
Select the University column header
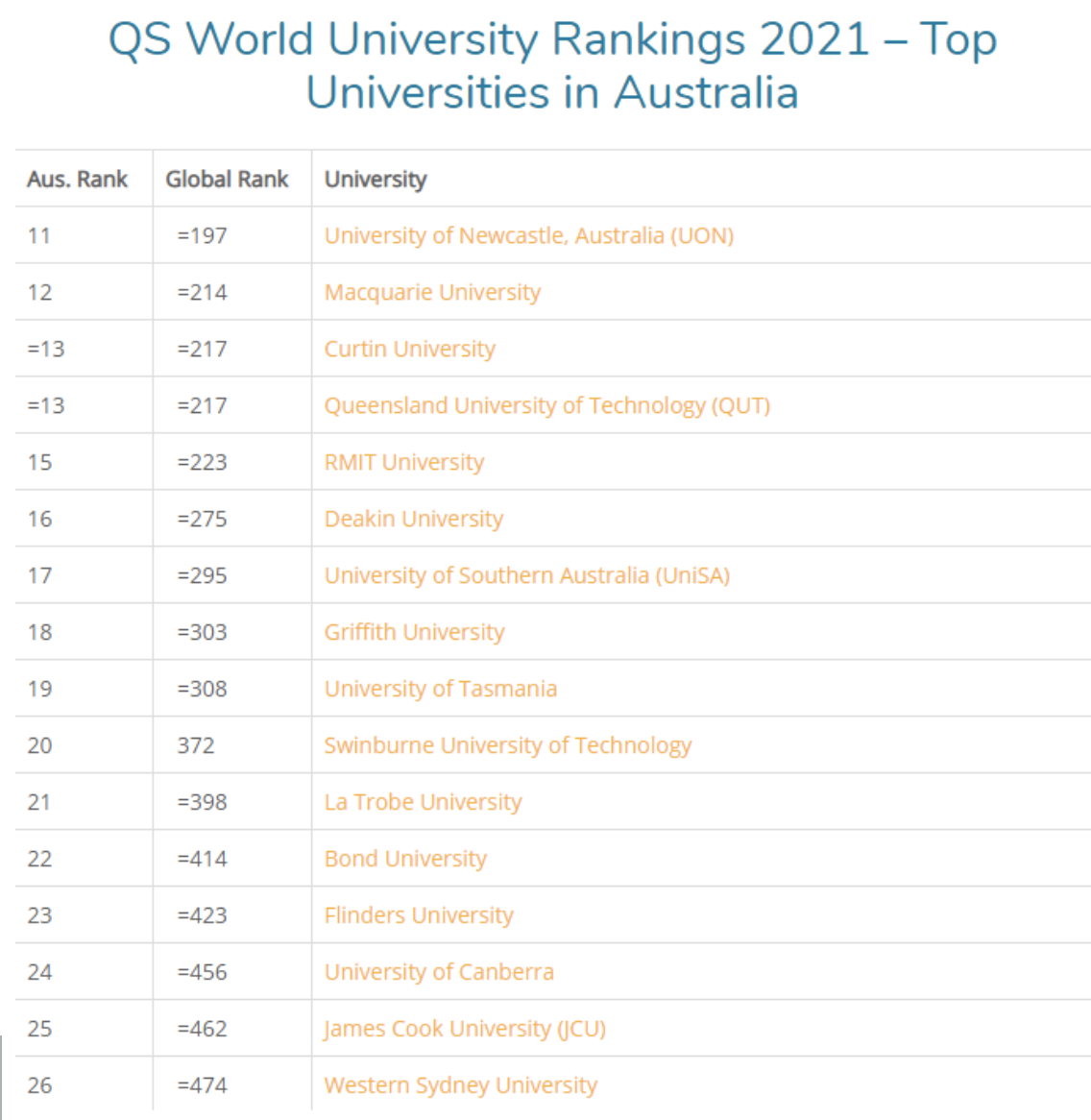[376, 180]
